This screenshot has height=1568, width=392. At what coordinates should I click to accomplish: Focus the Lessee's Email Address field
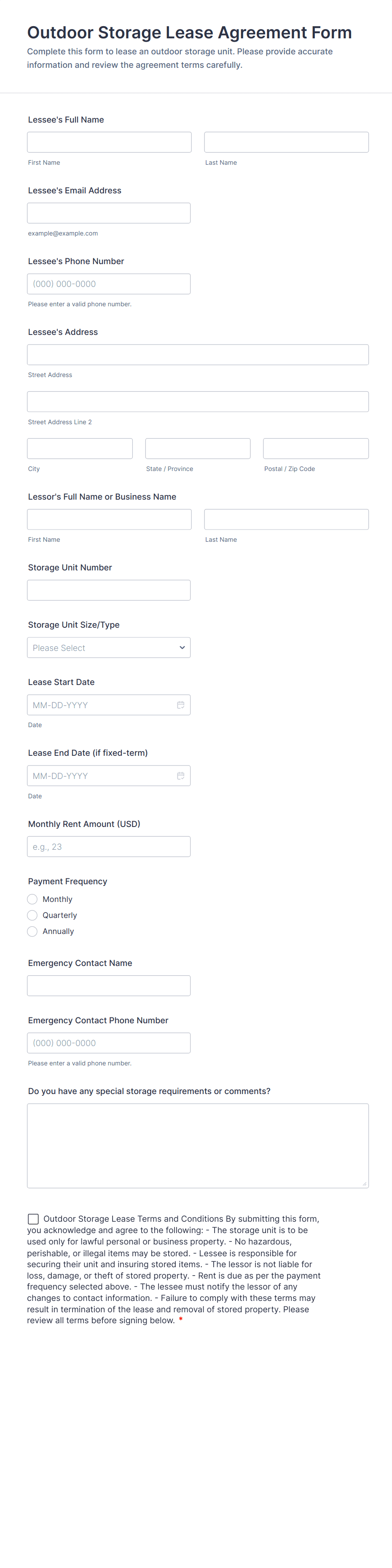tap(108, 213)
